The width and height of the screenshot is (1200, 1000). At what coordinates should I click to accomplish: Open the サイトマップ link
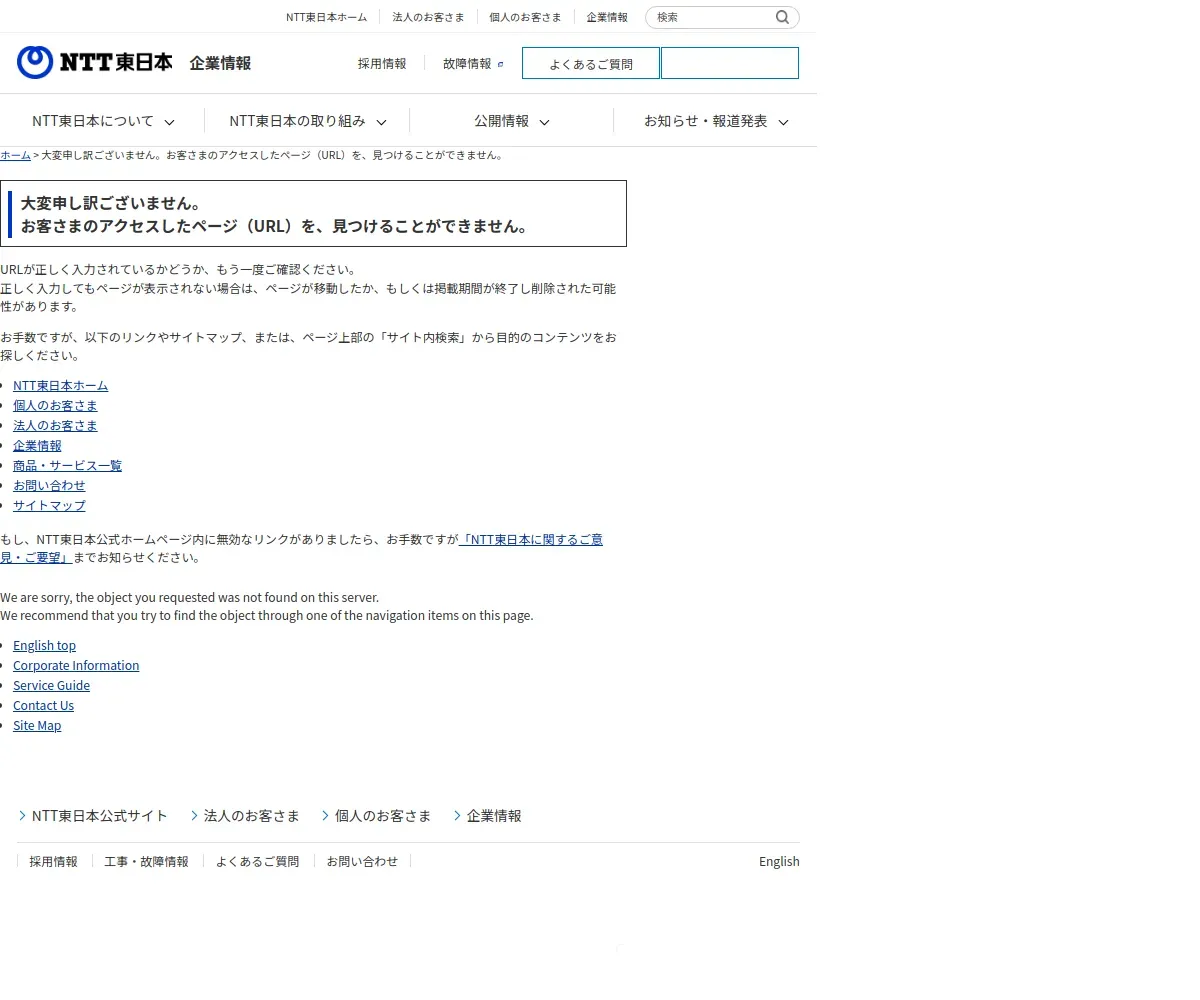49,505
